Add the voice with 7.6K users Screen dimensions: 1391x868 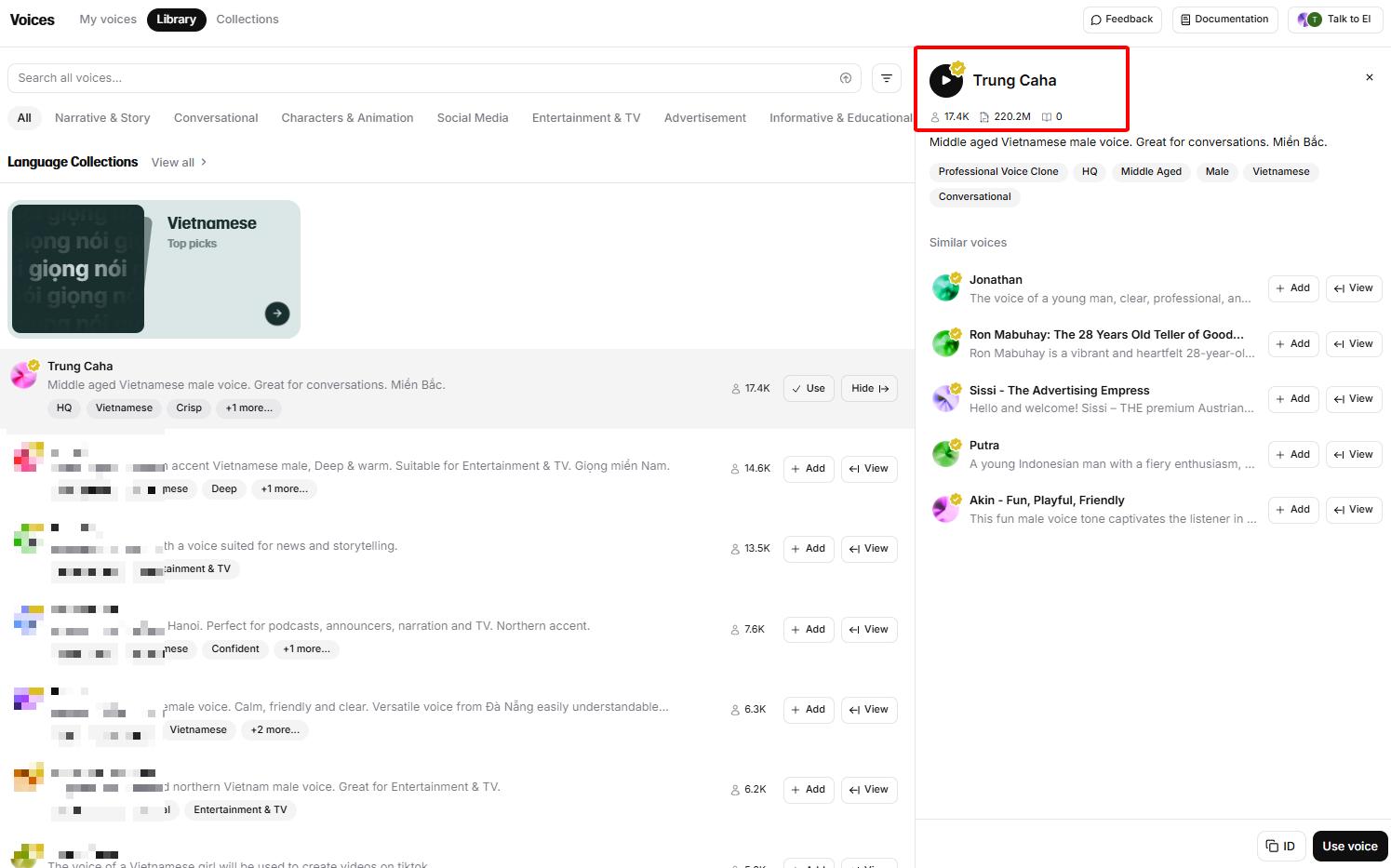(x=809, y=630)
